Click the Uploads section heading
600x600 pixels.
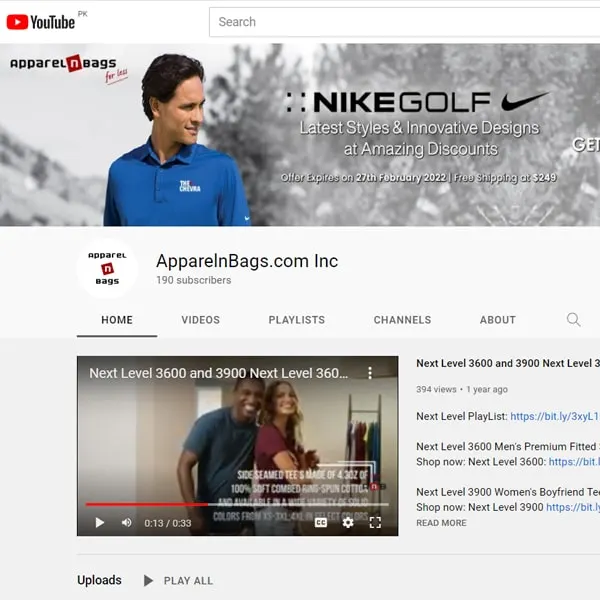click(99, 580)
